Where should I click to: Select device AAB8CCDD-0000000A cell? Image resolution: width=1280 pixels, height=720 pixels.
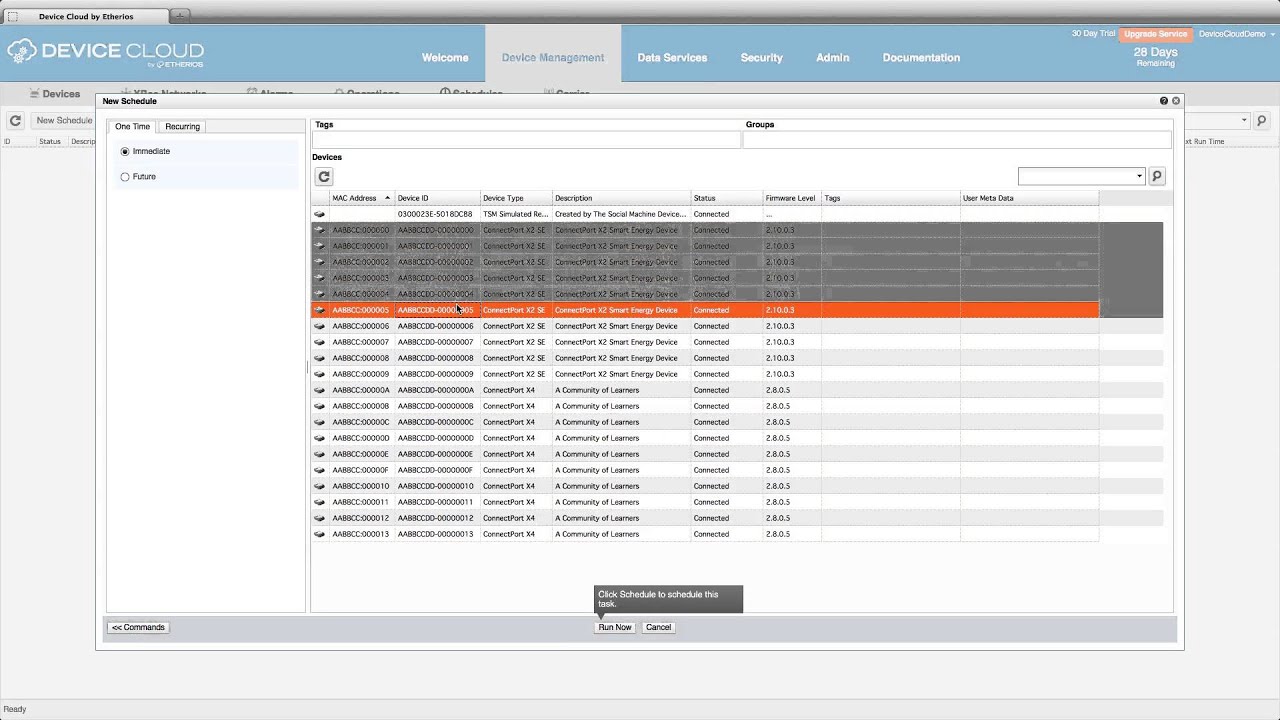click(x=437, y=390)
